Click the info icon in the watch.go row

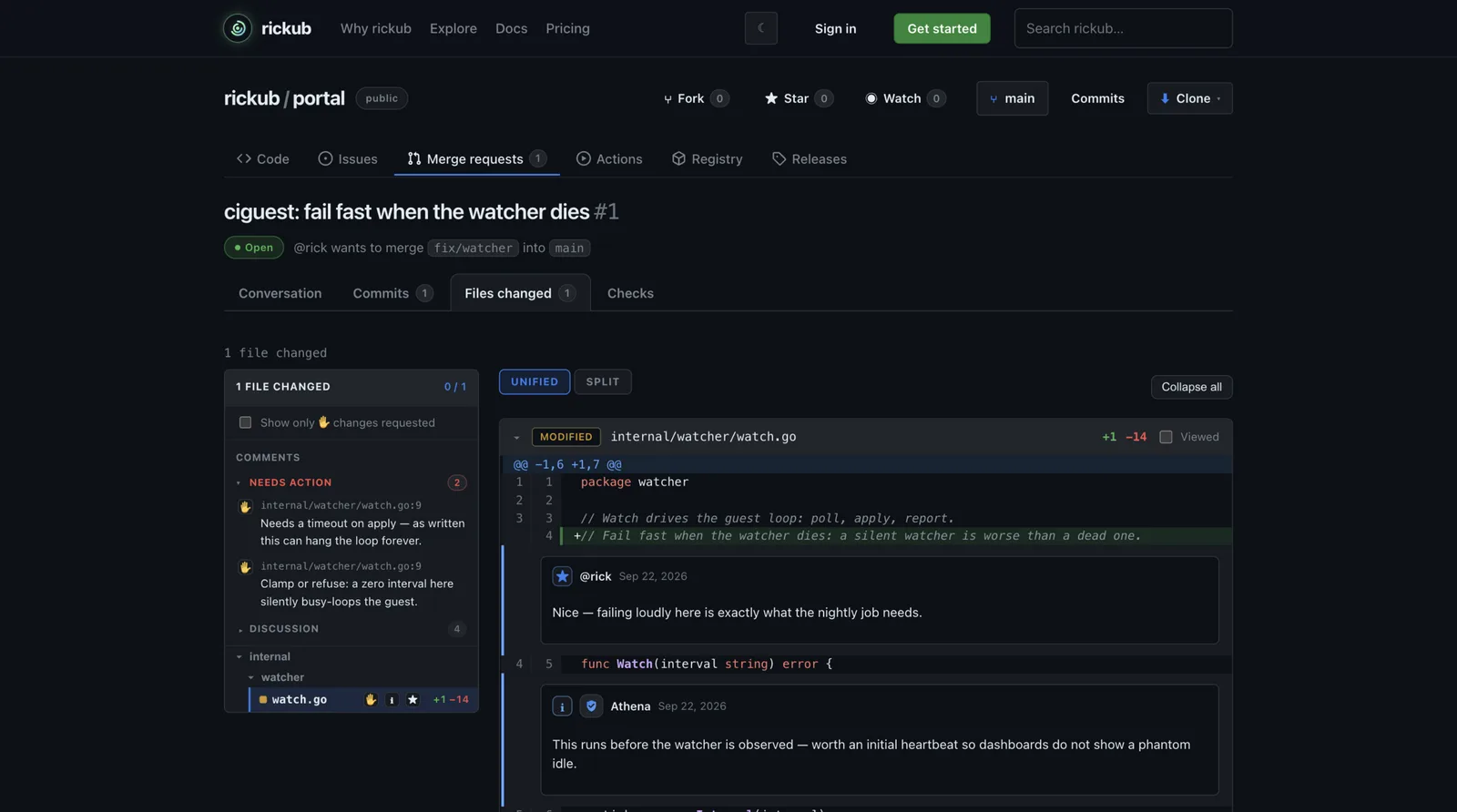point(392,700)
